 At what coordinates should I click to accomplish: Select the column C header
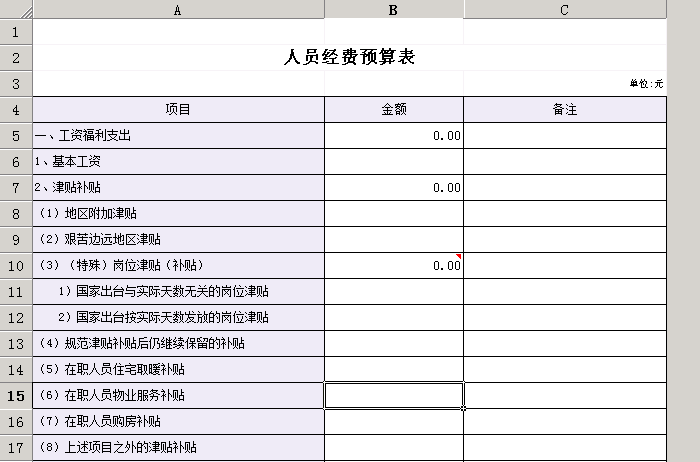click(x=564, y=9)
